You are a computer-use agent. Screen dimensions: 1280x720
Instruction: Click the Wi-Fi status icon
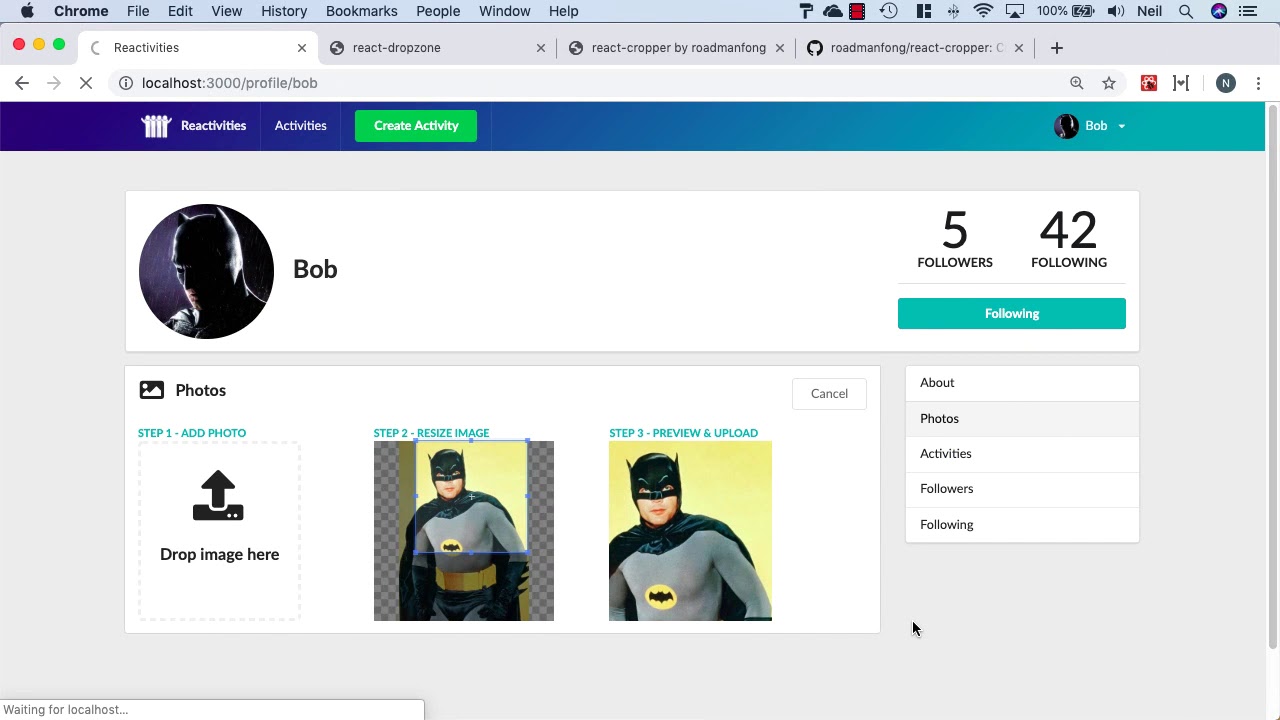[x=984, y=11]
